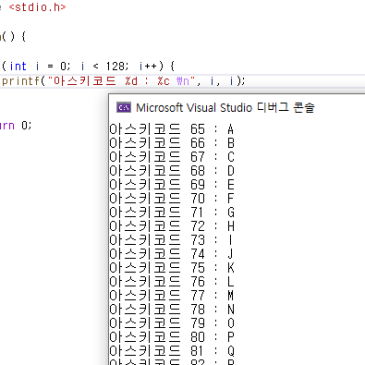Click console output line for code 70
365x365 pixels.
(172, 199)
